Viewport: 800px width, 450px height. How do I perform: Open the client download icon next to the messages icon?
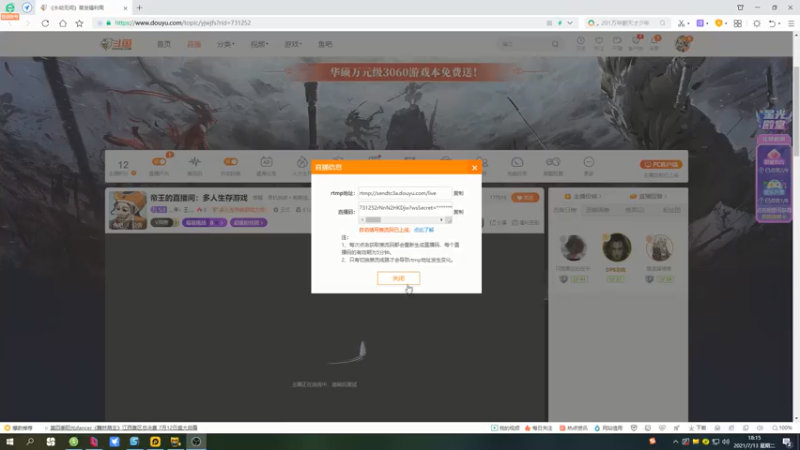point(617,43)
